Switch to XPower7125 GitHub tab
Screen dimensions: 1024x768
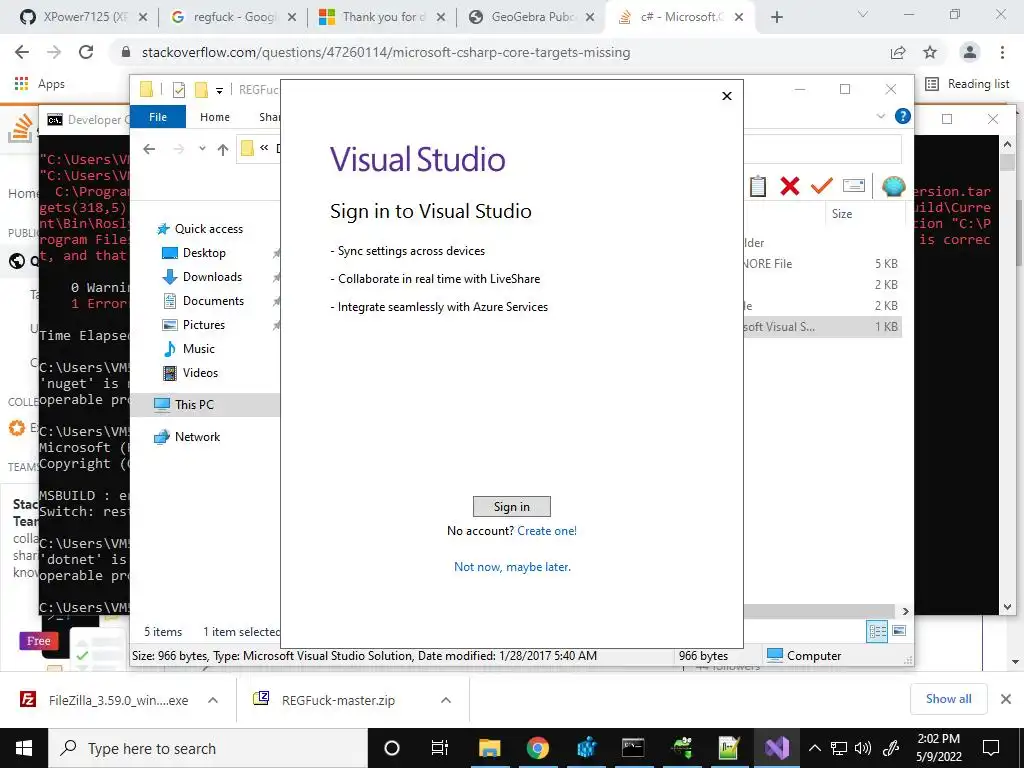[x=84, y=17]
